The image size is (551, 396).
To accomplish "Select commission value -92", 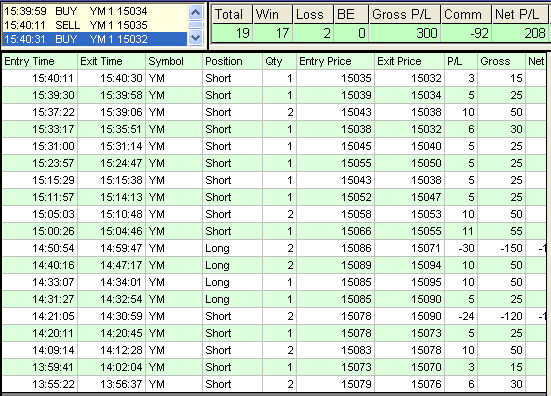I will (466, 33).
